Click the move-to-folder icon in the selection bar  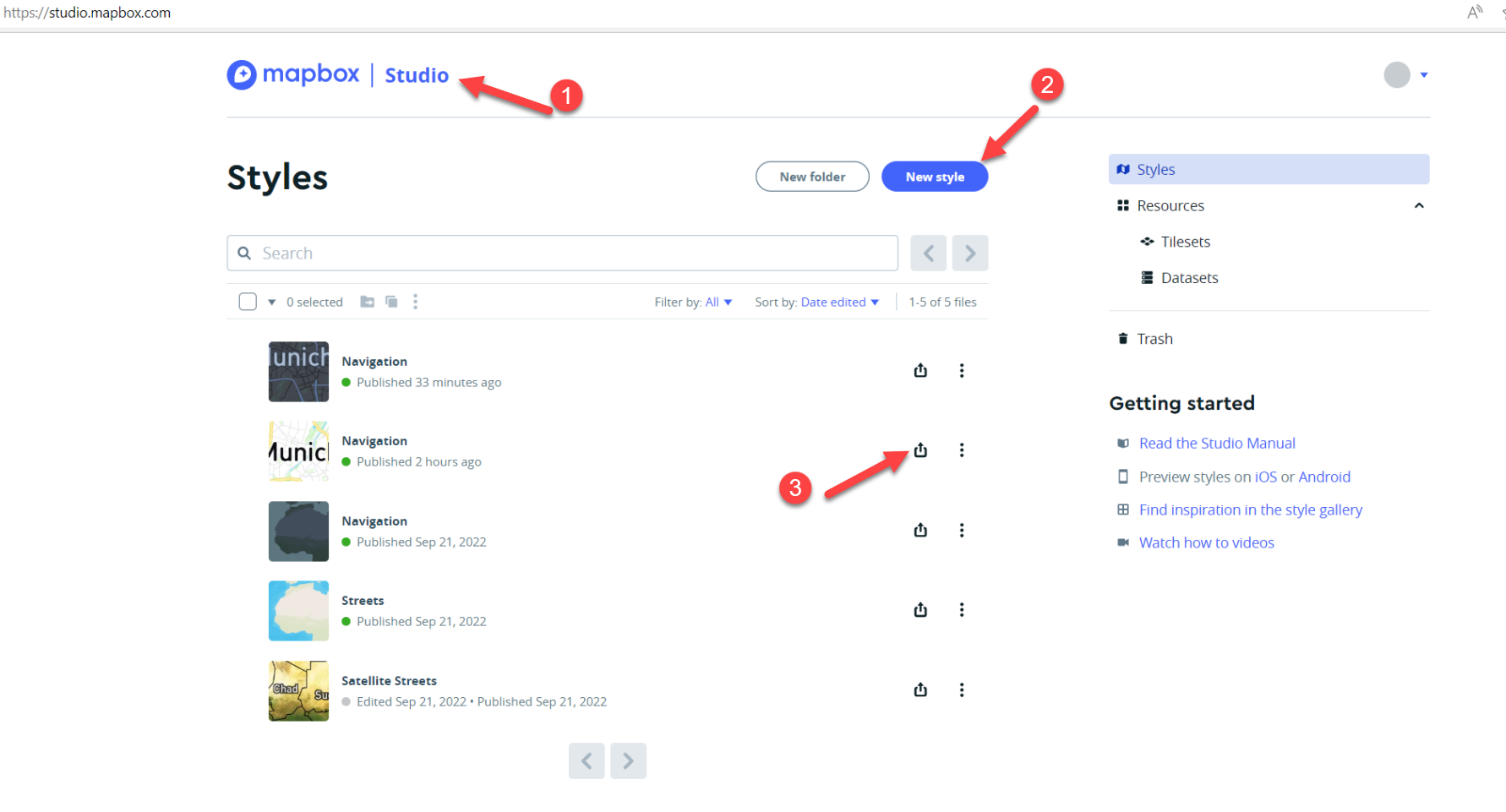[367, 301]
